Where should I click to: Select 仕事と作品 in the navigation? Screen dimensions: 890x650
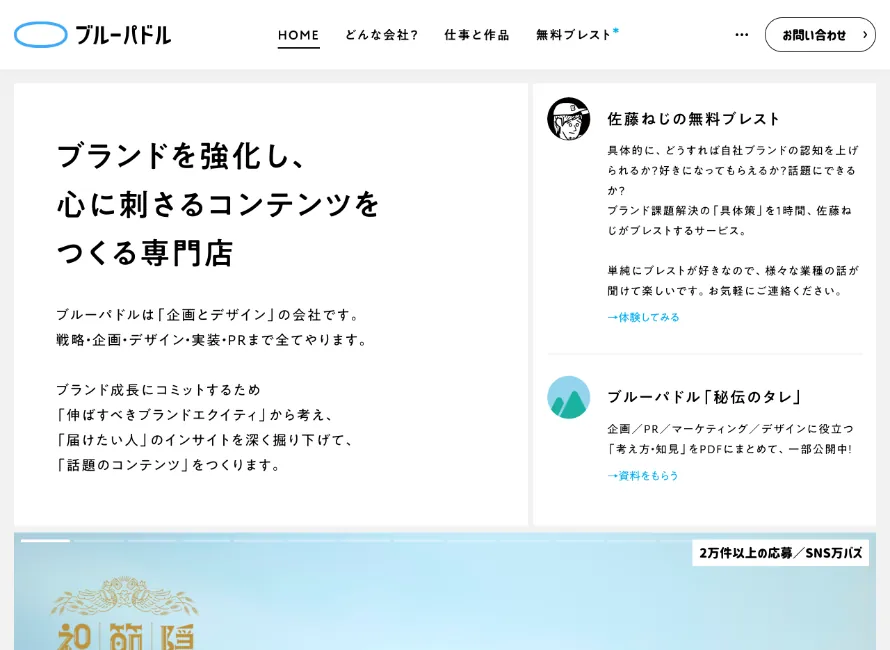tap(476, 35)
